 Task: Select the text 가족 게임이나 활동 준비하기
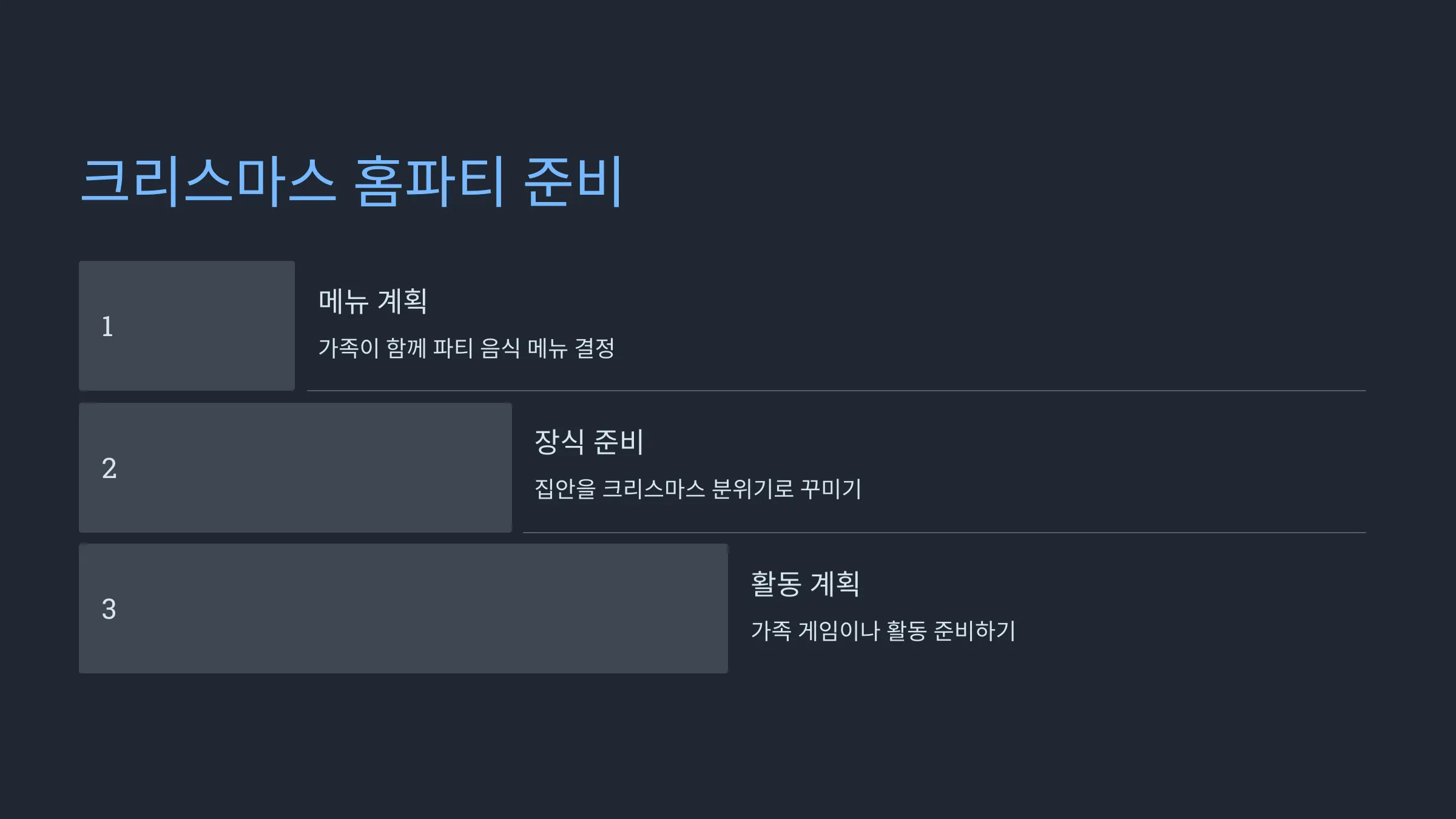[883, 631]
